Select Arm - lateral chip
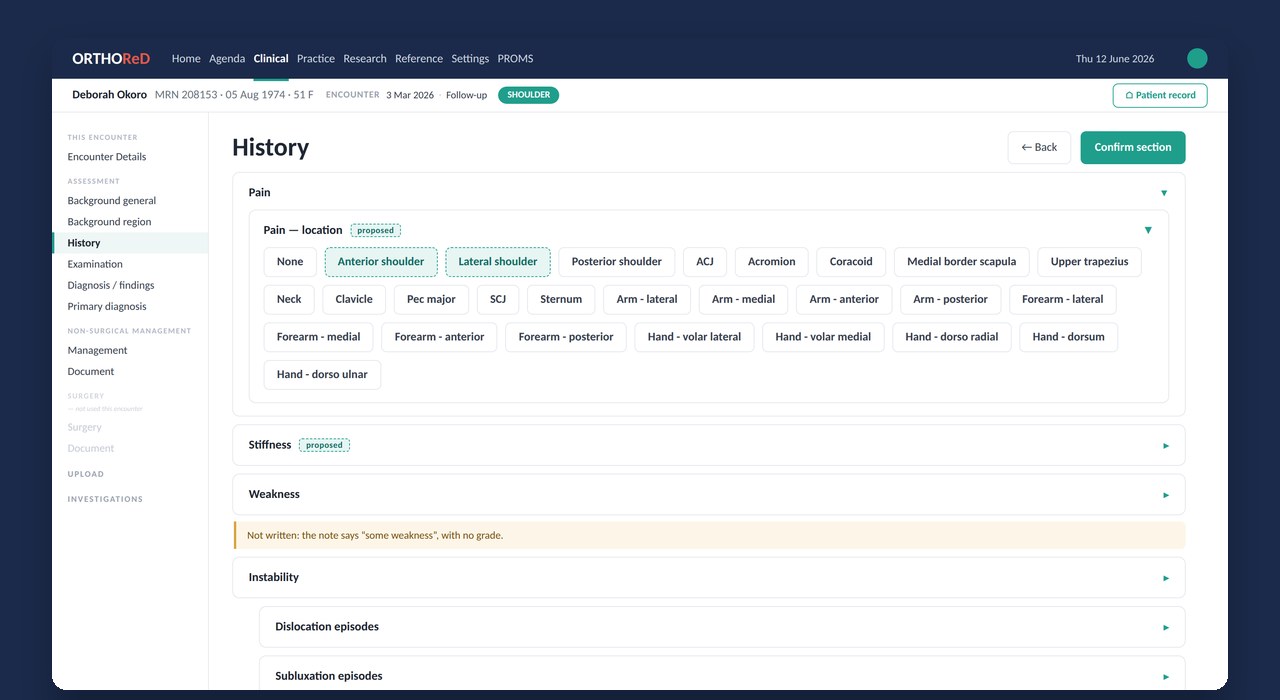Image resolution: width=1280 pixels, height=700 pixels. [647, 299]
